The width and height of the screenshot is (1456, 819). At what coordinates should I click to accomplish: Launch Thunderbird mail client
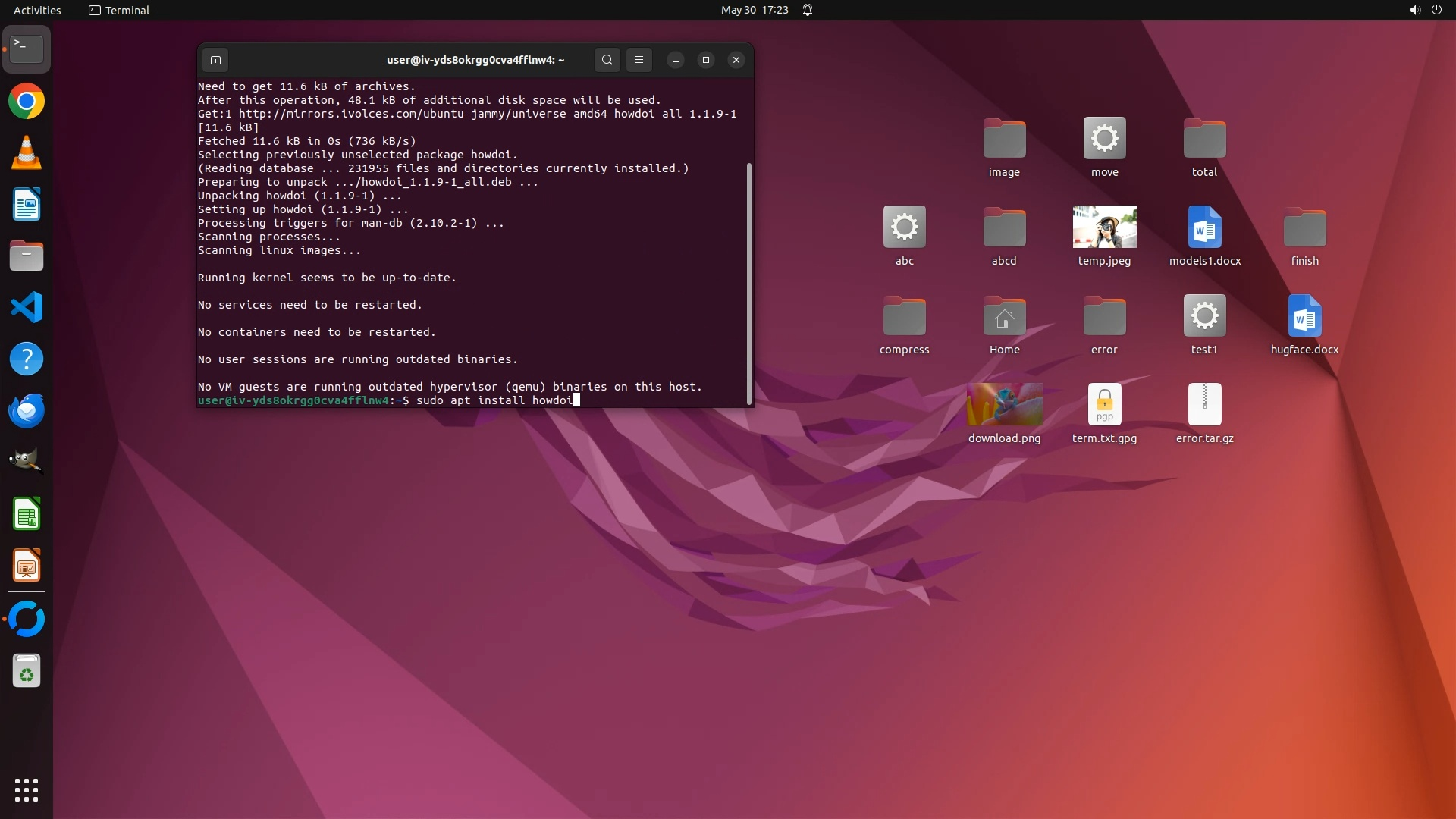27,411
